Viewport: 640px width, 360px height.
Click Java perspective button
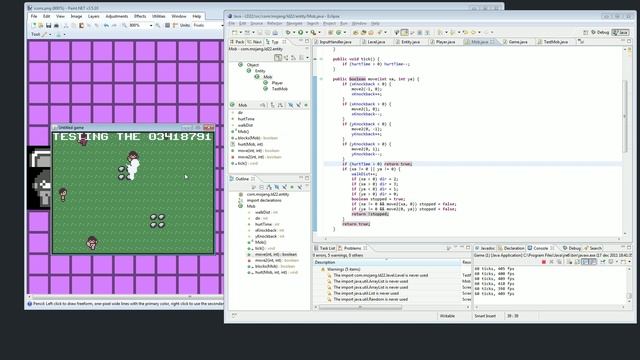[x=620, y=32]
